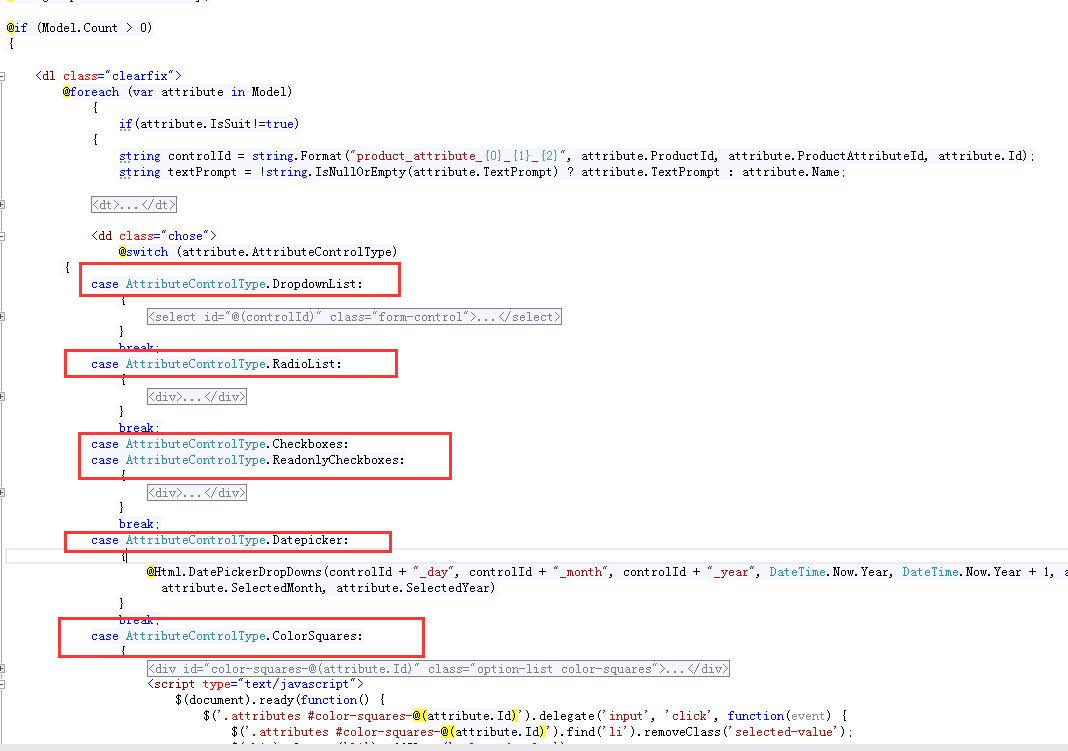
Task: Click the "chose" class value
Action: [185, 236]
